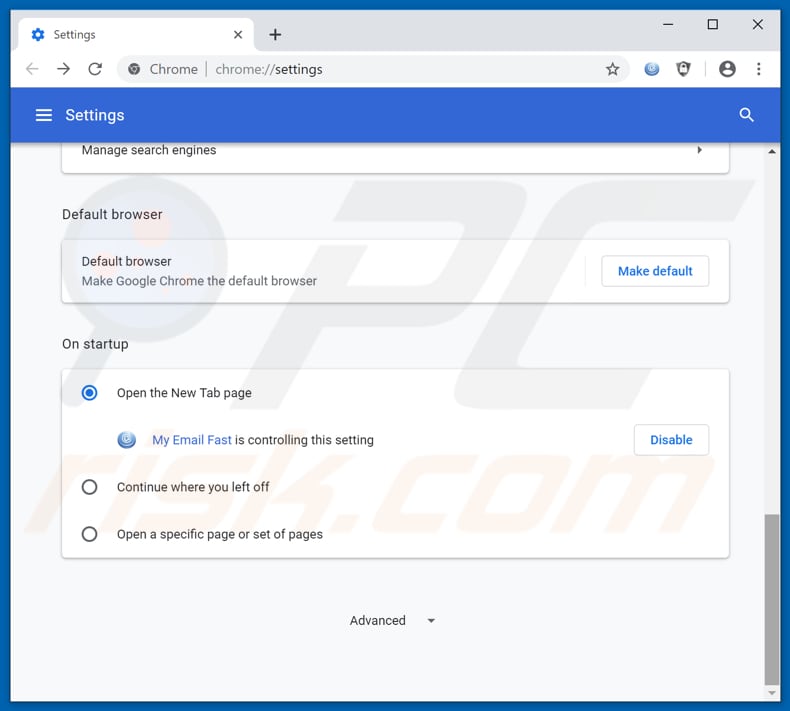Image resolution: width=790 pixels, height=711 pixels.
Task: Click the Make default button
Action: (x=655, y=271)
